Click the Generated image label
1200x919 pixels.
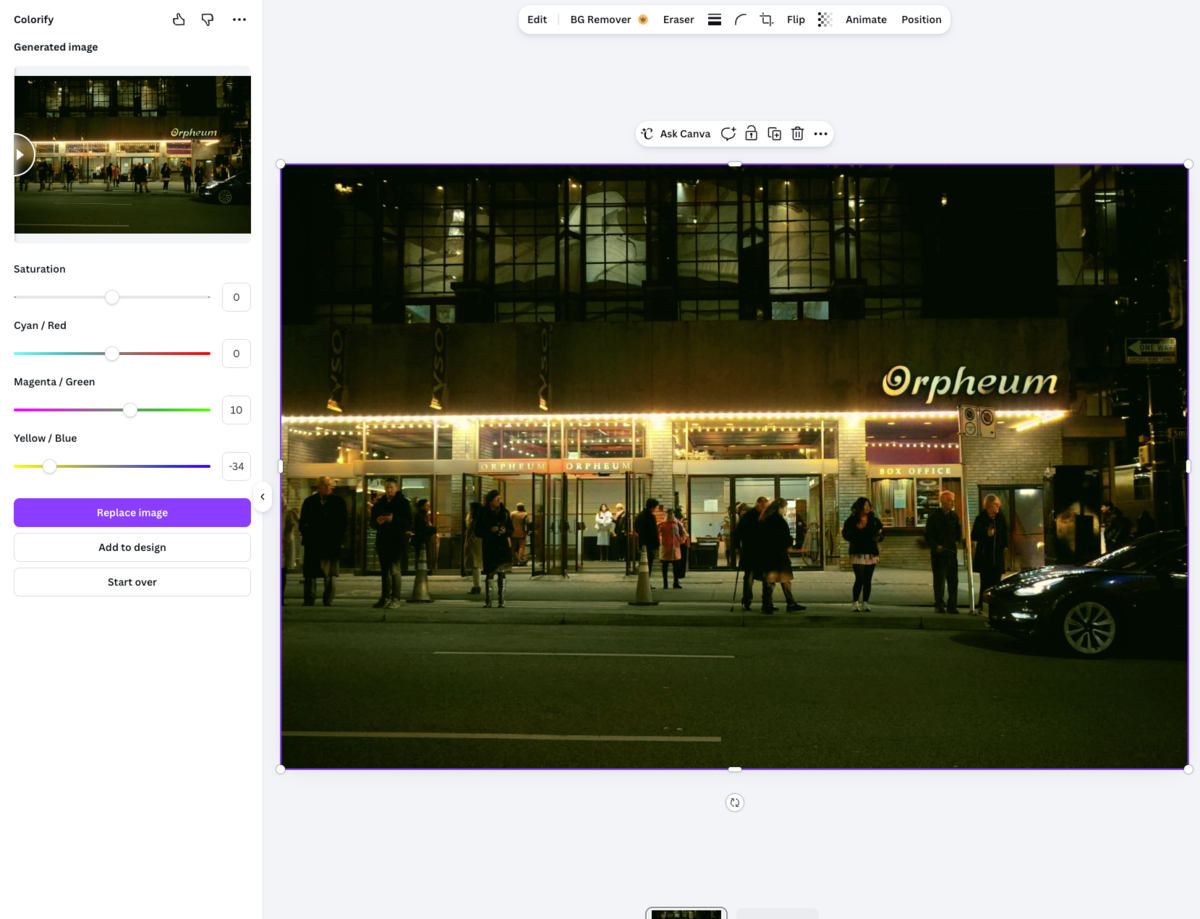point(56,47)
